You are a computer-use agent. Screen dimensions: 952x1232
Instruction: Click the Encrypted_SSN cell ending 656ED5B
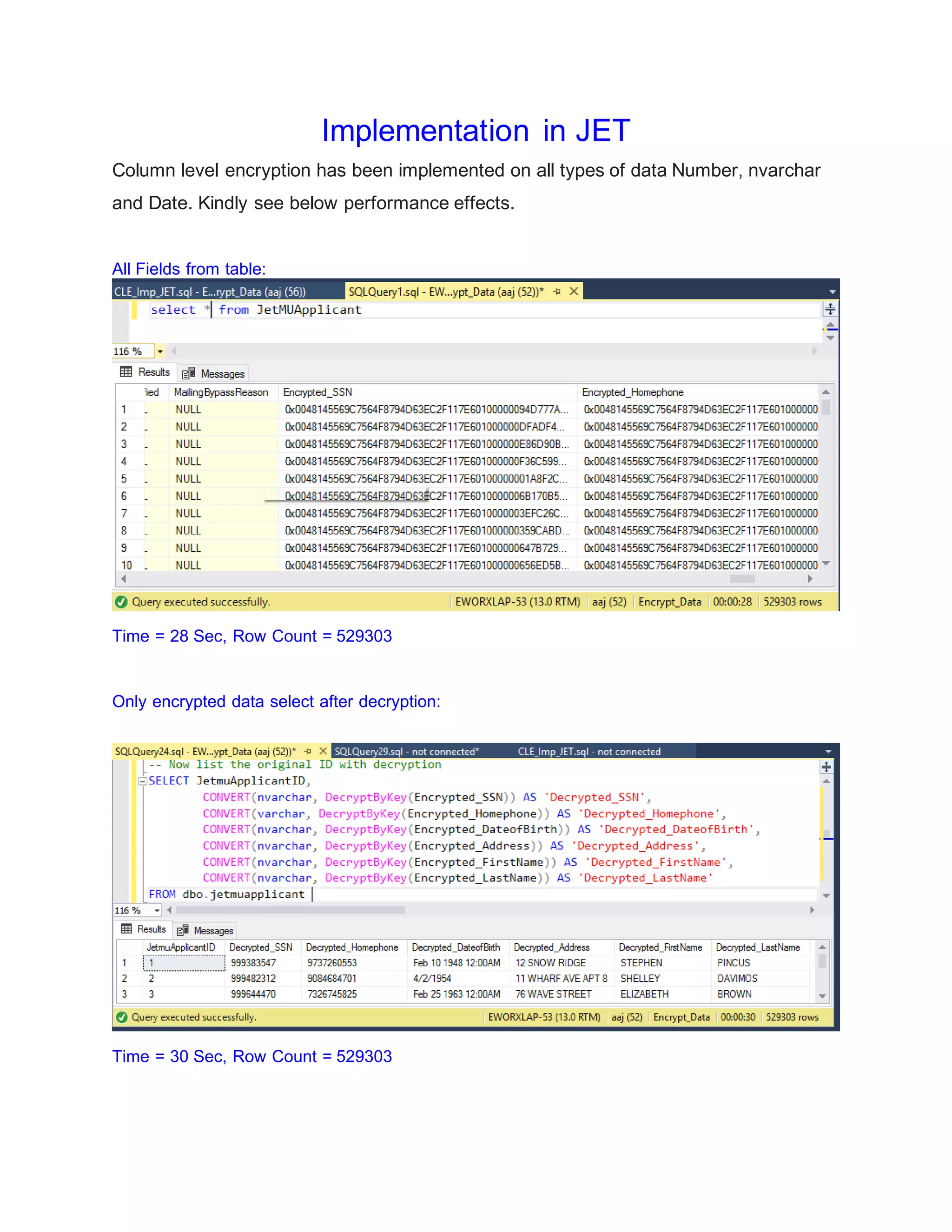point(427,565)
